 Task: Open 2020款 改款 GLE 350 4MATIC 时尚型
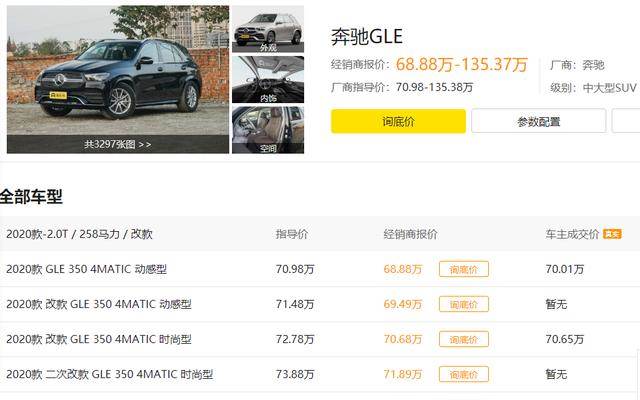pyautogui.click(x=99, y=339)
